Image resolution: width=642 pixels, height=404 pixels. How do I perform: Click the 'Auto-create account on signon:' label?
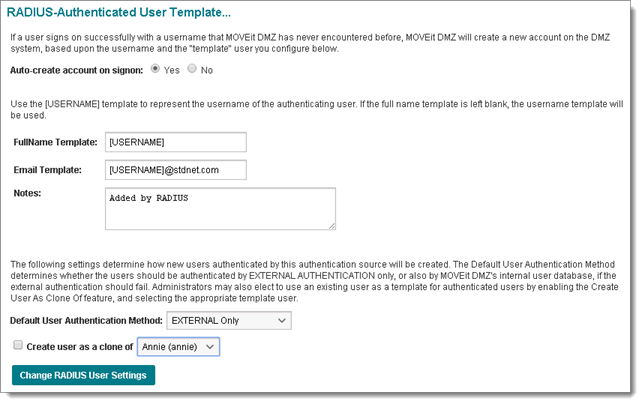(76, 70)
